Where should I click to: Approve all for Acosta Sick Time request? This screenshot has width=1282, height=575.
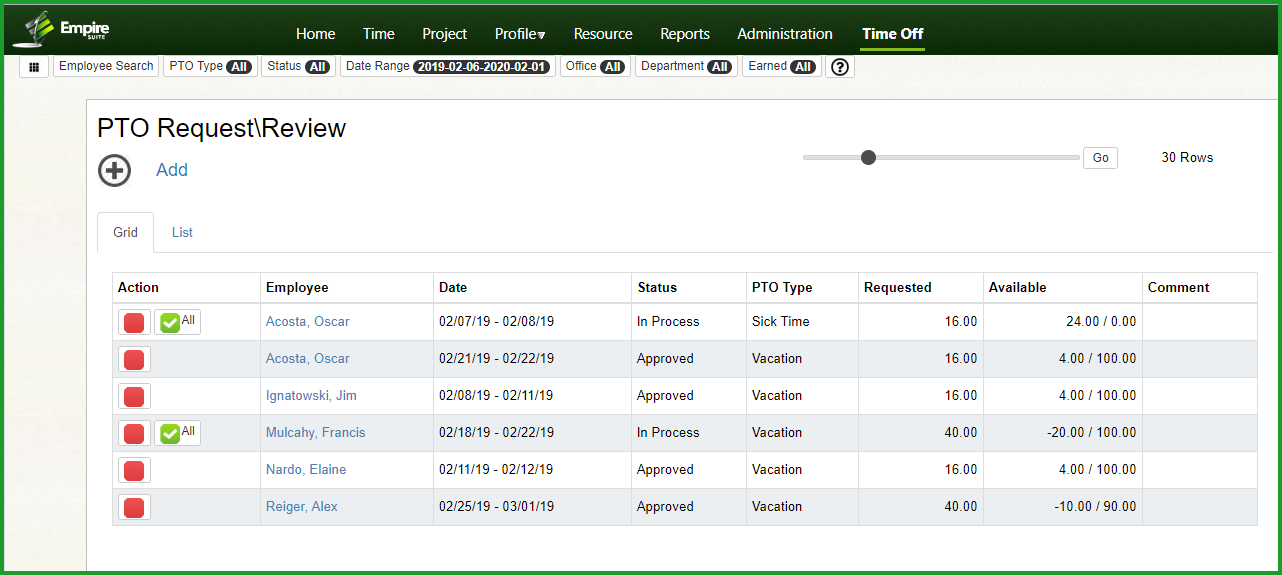178,322
